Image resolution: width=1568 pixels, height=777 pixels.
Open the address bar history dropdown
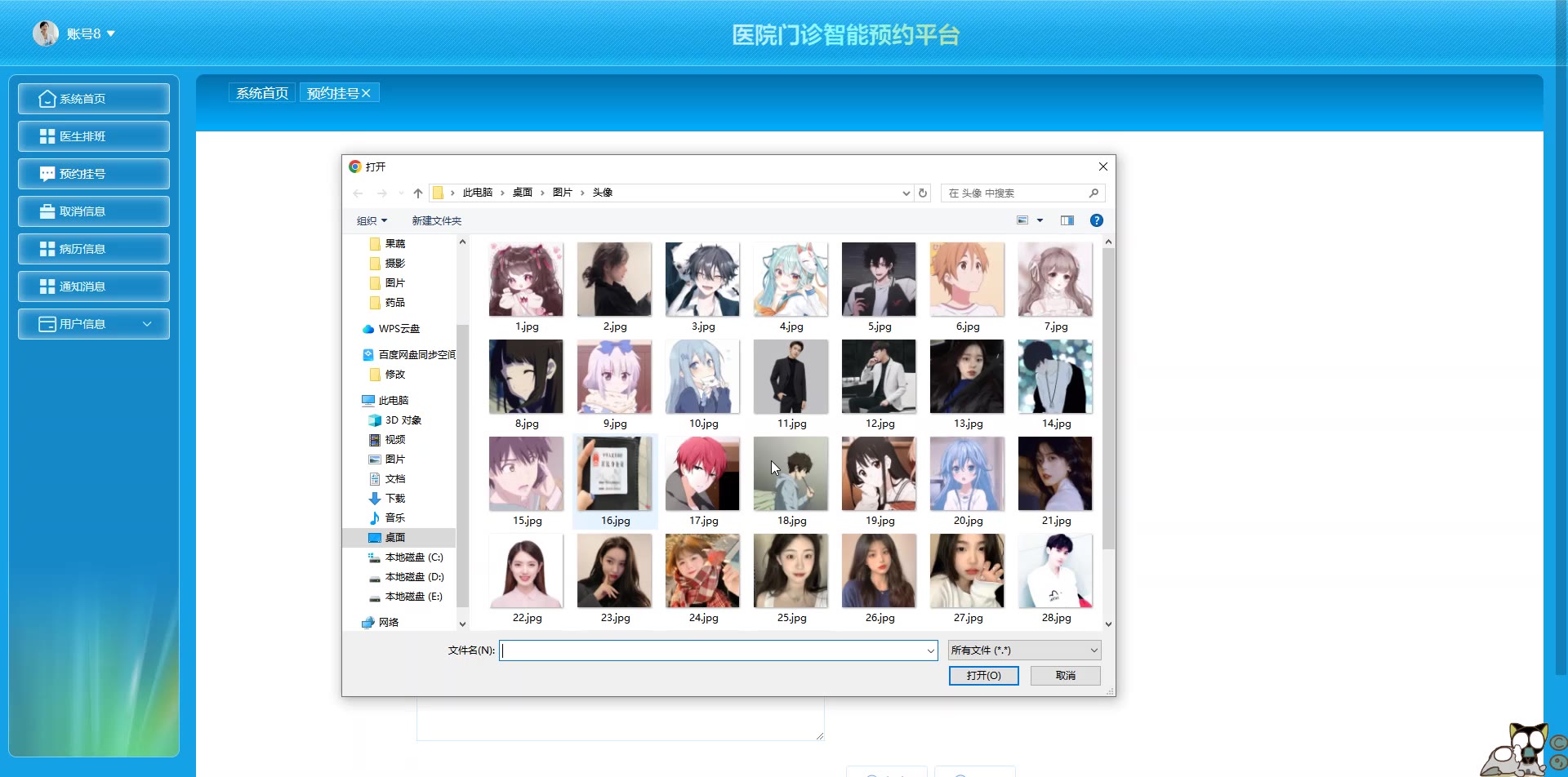906,193
